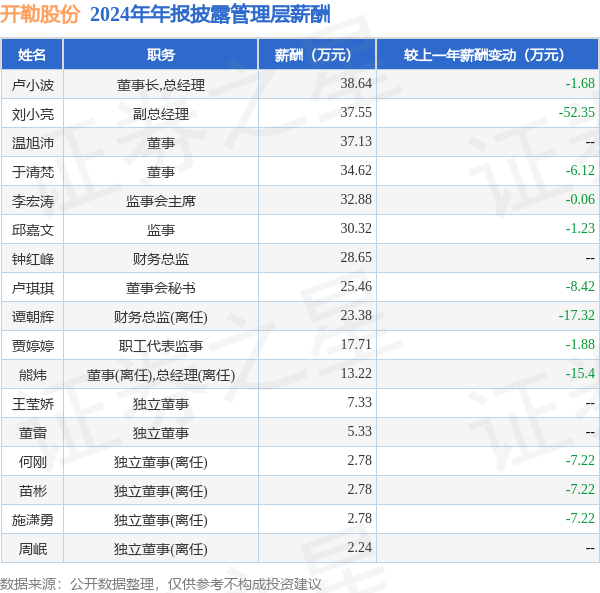Click the name 卢小波
The image size is (600, 593).
tap(33, 85)
